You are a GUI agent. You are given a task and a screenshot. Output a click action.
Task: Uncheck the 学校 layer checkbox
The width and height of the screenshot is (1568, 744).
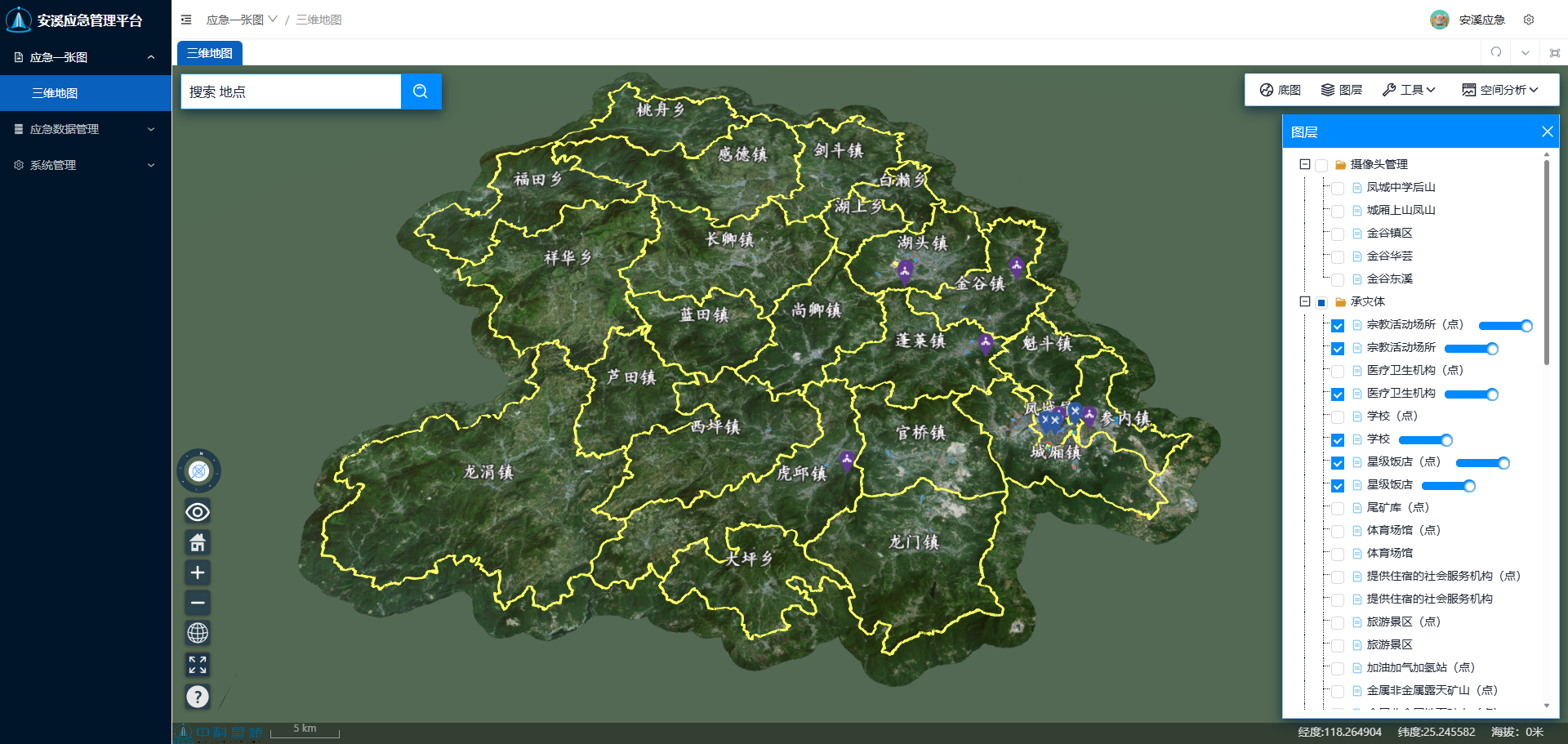coord(1338,440)
